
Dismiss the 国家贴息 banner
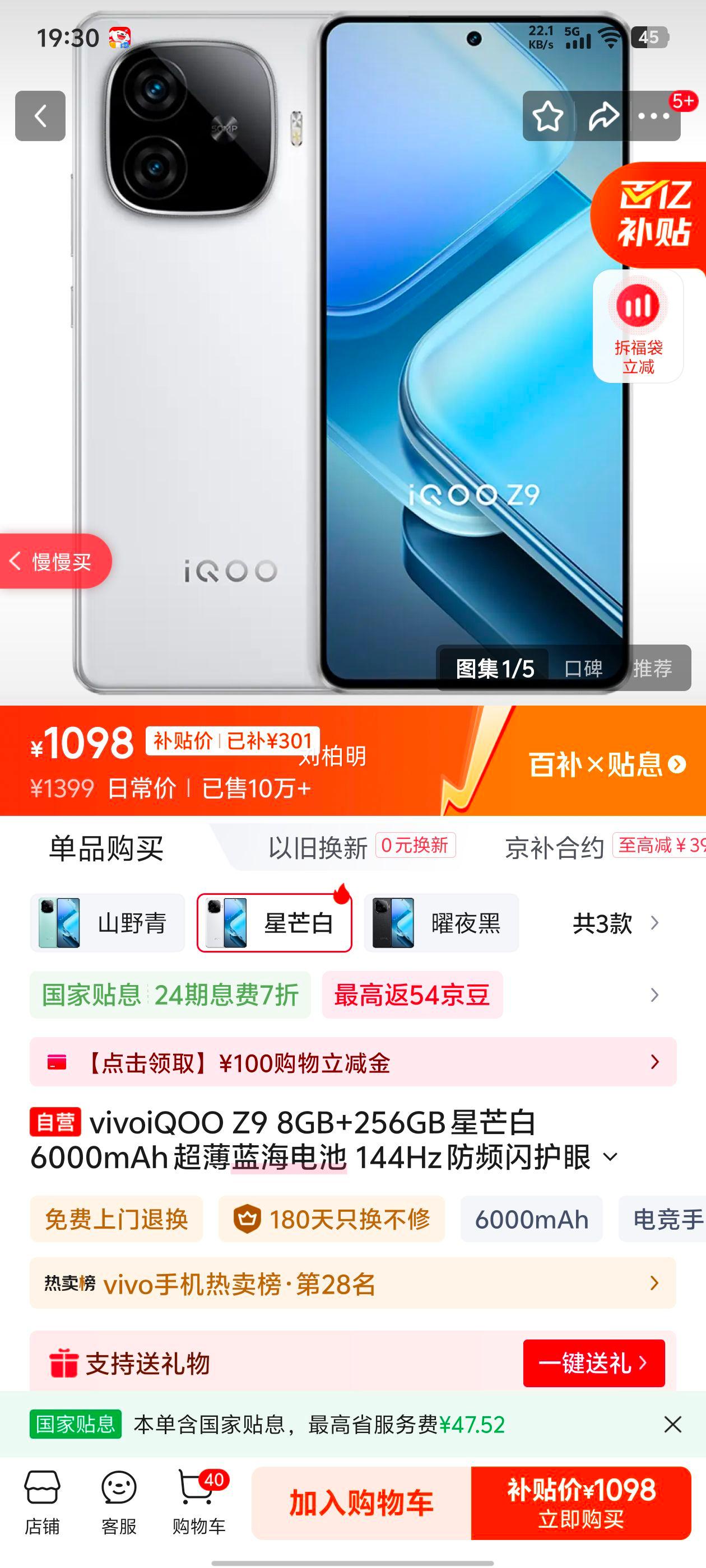coord(672,1424)
